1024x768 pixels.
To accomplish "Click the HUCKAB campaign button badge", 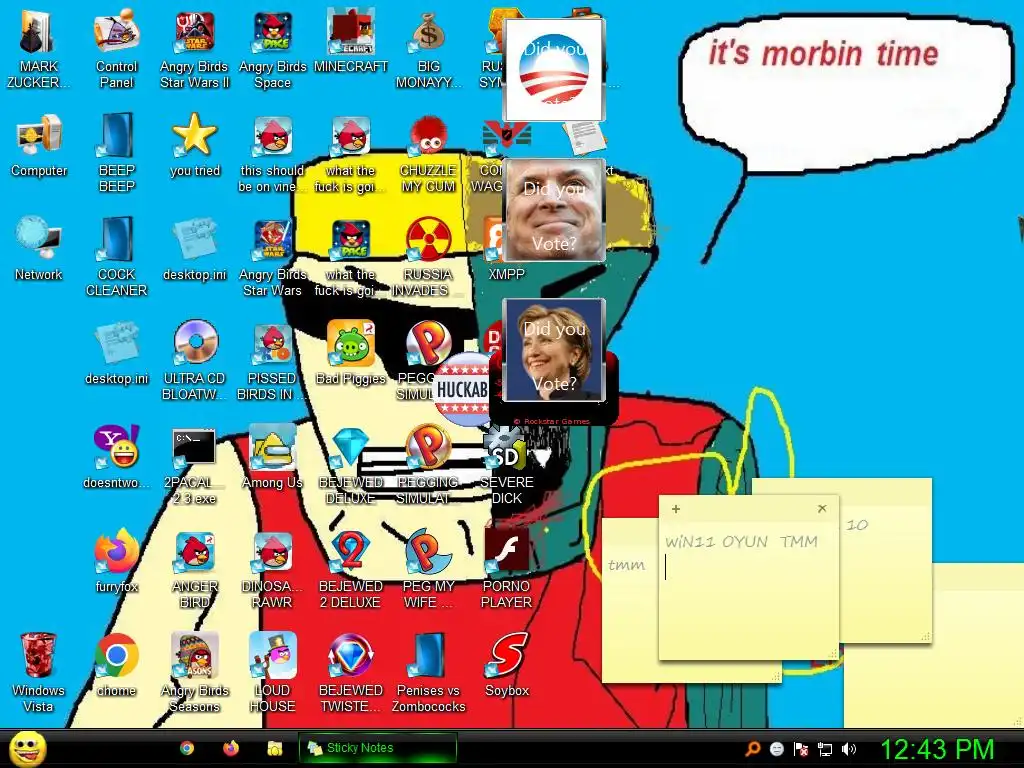I will tap(462, 389).
